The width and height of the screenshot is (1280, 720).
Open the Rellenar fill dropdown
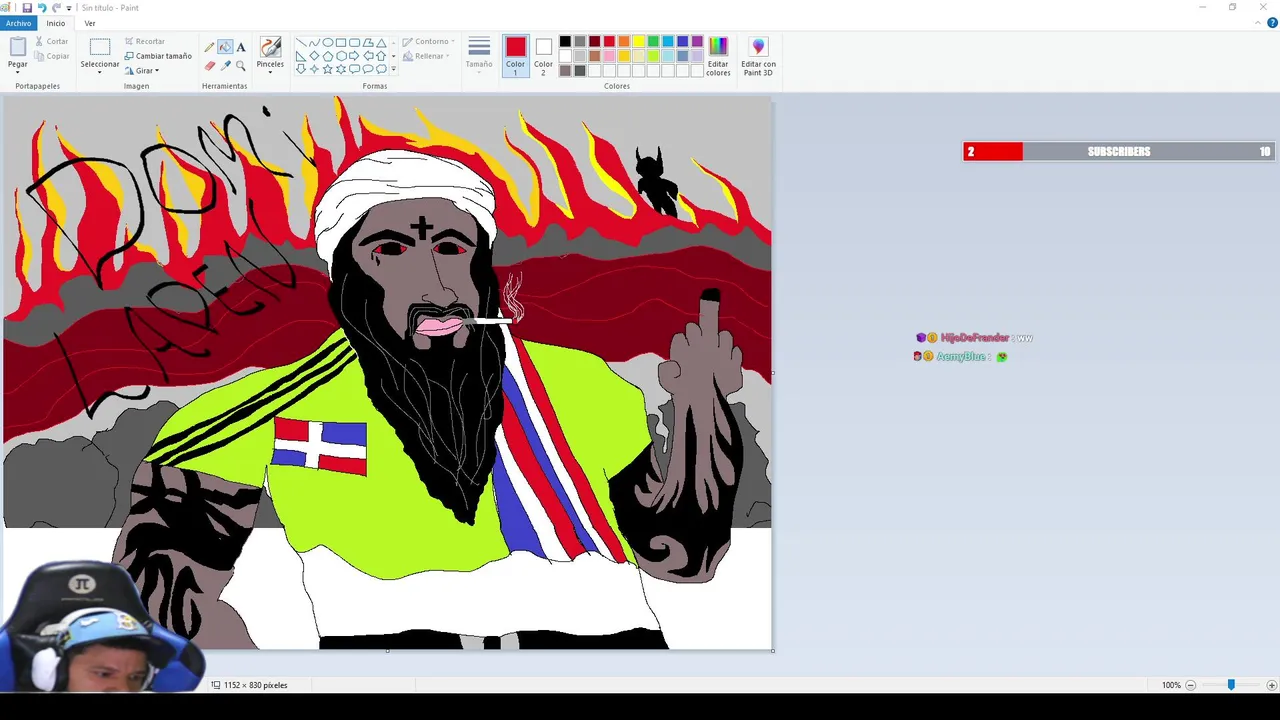tap(427, 56)
